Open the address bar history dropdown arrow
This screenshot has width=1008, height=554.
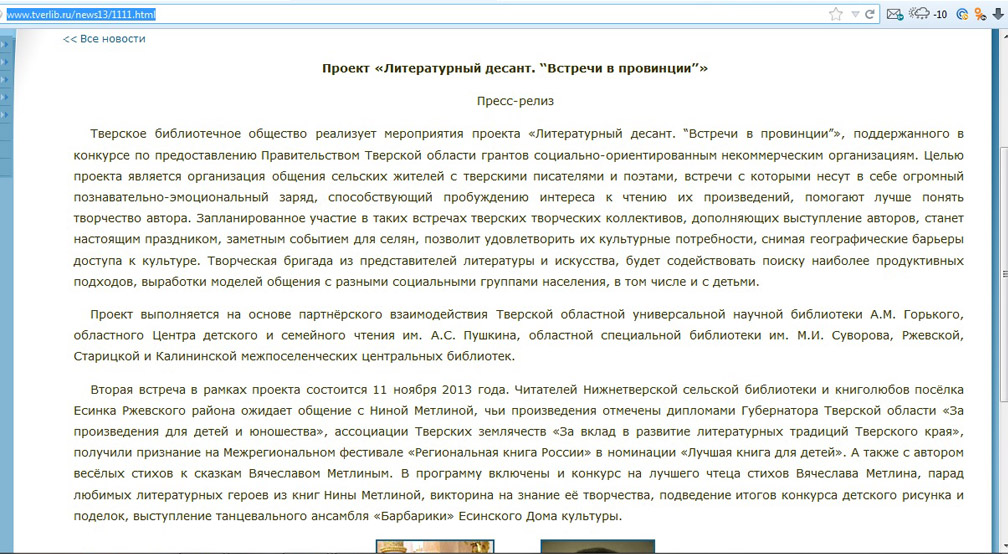point(855,14)
